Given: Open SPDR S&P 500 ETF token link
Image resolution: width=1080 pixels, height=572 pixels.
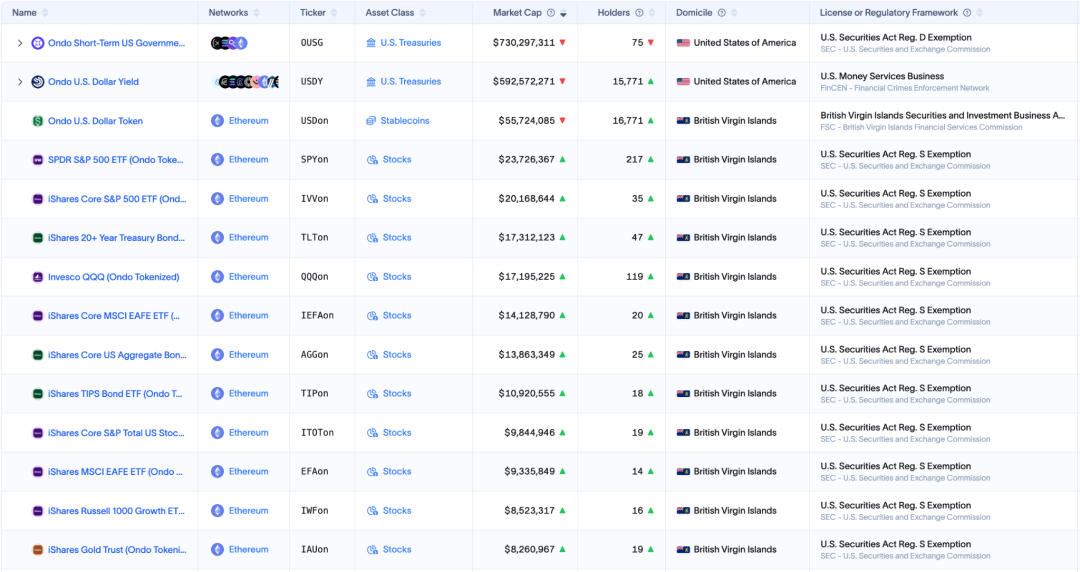Looking at the screenshot, I should 116,160.
